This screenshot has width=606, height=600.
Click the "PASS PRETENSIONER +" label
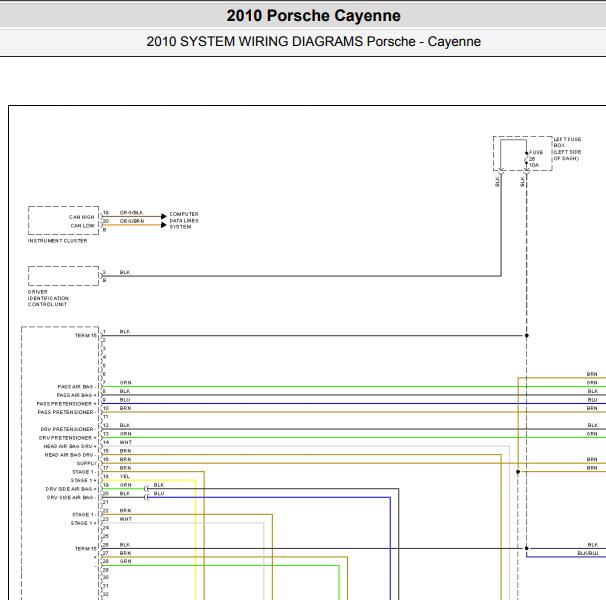point(66,404)
